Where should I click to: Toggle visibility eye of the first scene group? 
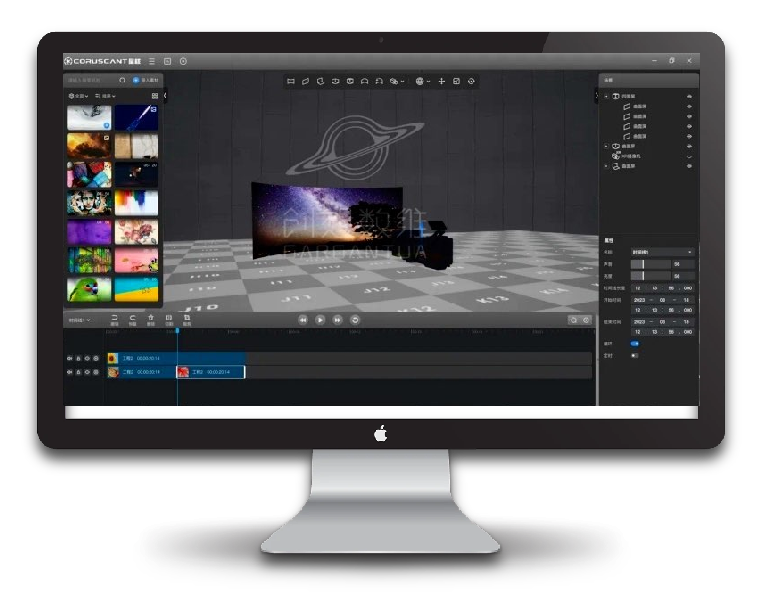pos(689,96)
